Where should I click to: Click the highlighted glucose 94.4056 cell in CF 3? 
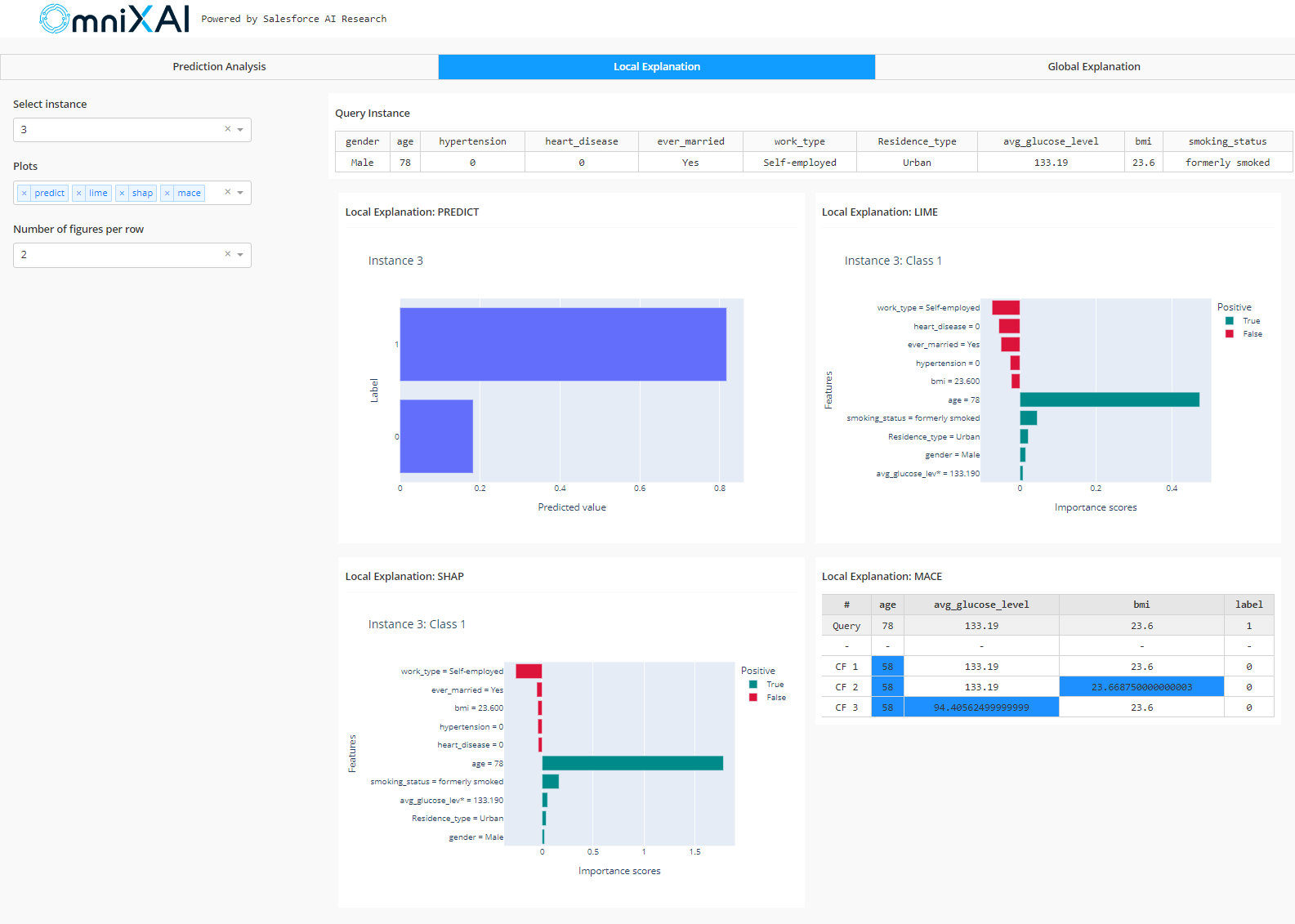click(x=981, y=708)
